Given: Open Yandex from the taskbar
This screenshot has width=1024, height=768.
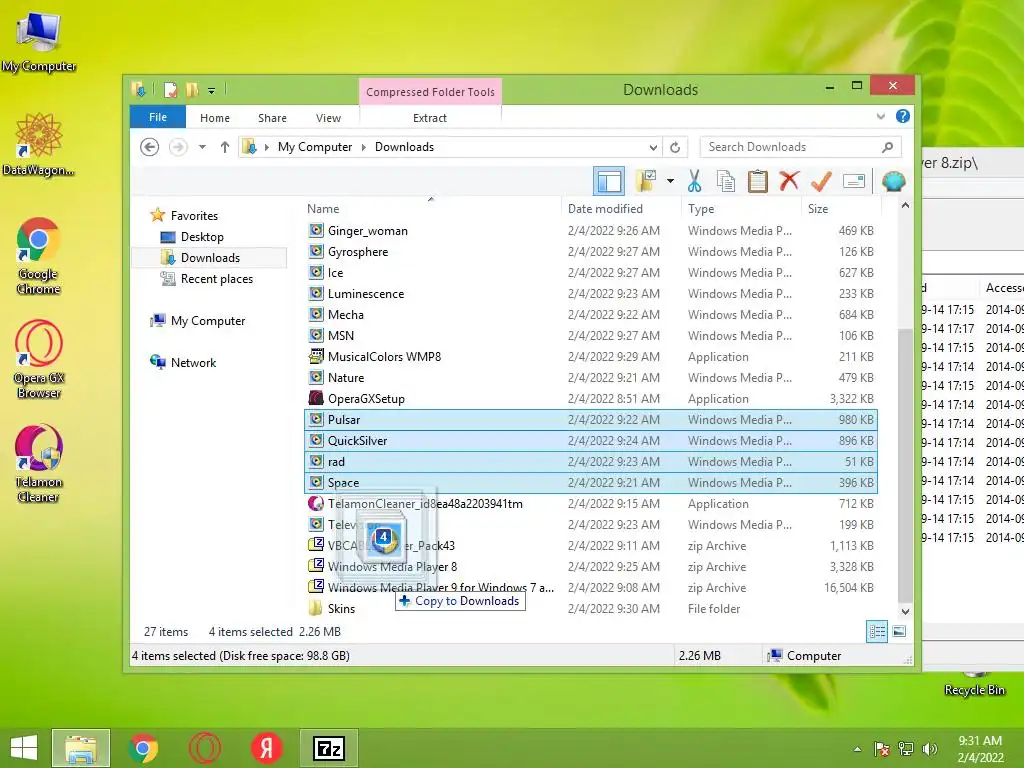Looking at the screenshot, I should (266, 748).
